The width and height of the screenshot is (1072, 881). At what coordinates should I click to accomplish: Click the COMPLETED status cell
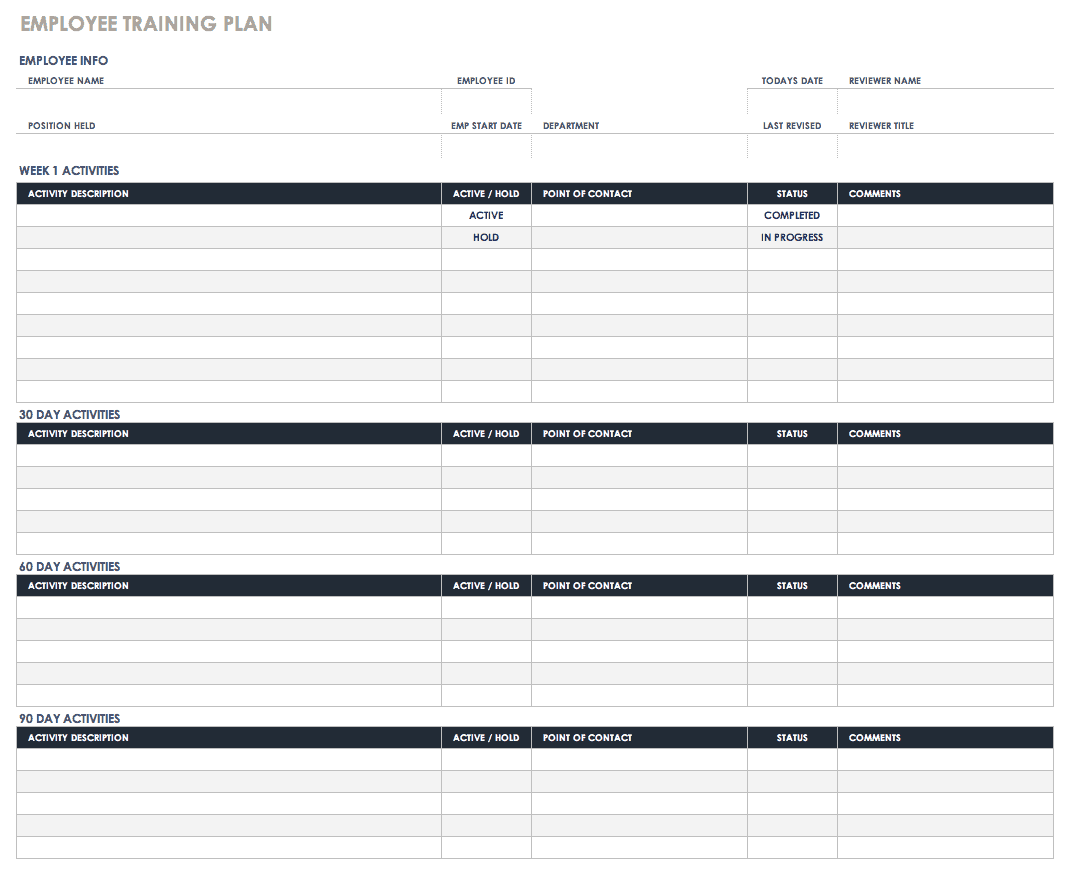click(x=792, y=215)
